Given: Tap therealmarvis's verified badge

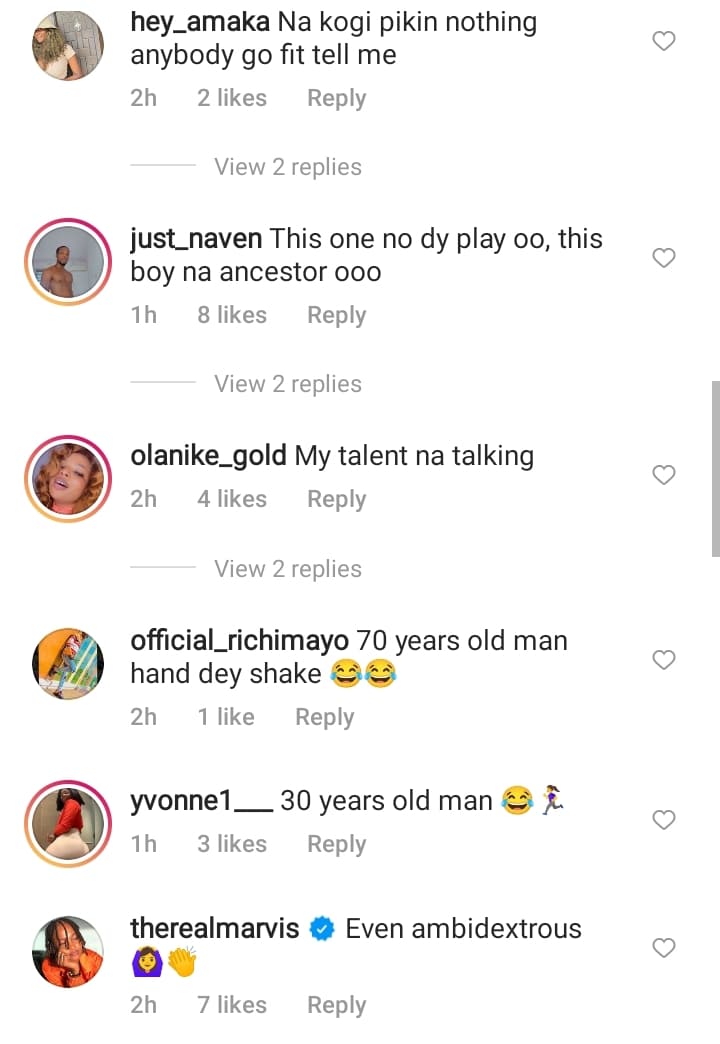Looking at the screenshot, I should (322, 929).
